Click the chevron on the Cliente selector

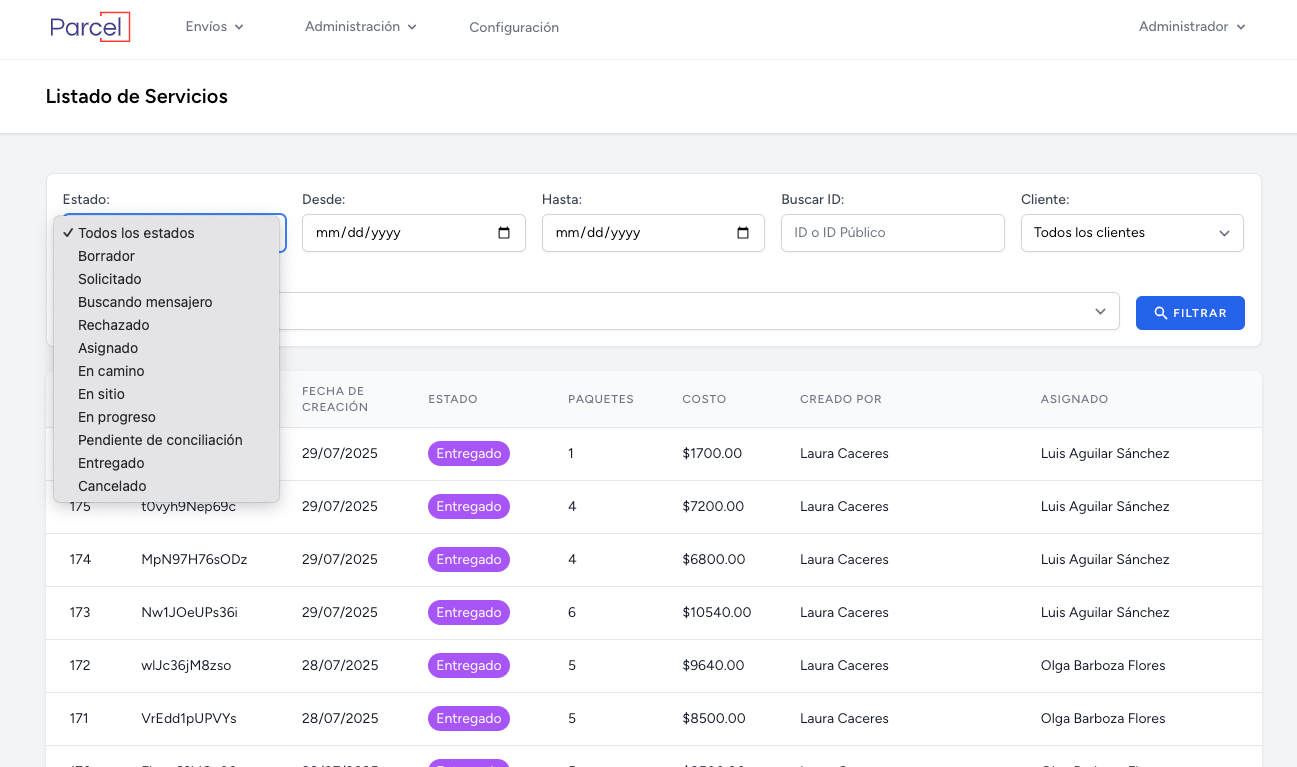pos(1224,233)
